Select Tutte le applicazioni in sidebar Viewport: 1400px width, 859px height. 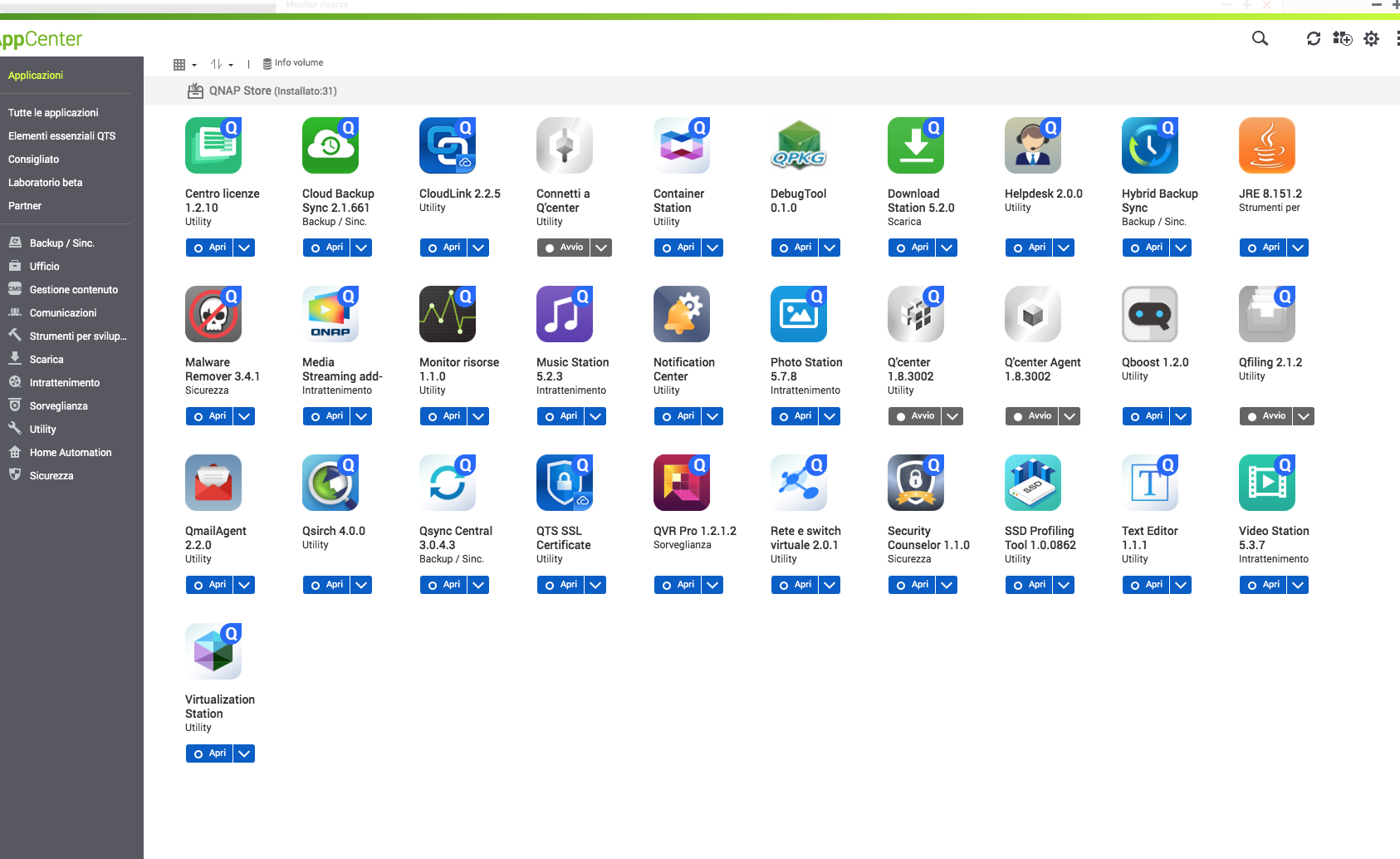point(53,113)
